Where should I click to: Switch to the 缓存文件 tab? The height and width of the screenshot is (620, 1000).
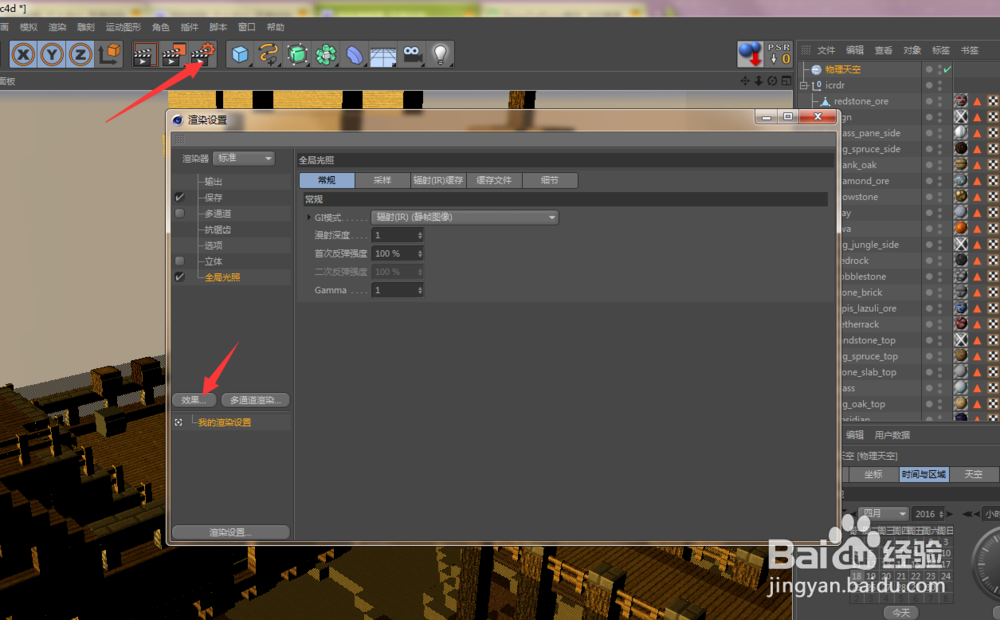click(x=494, y=181)
